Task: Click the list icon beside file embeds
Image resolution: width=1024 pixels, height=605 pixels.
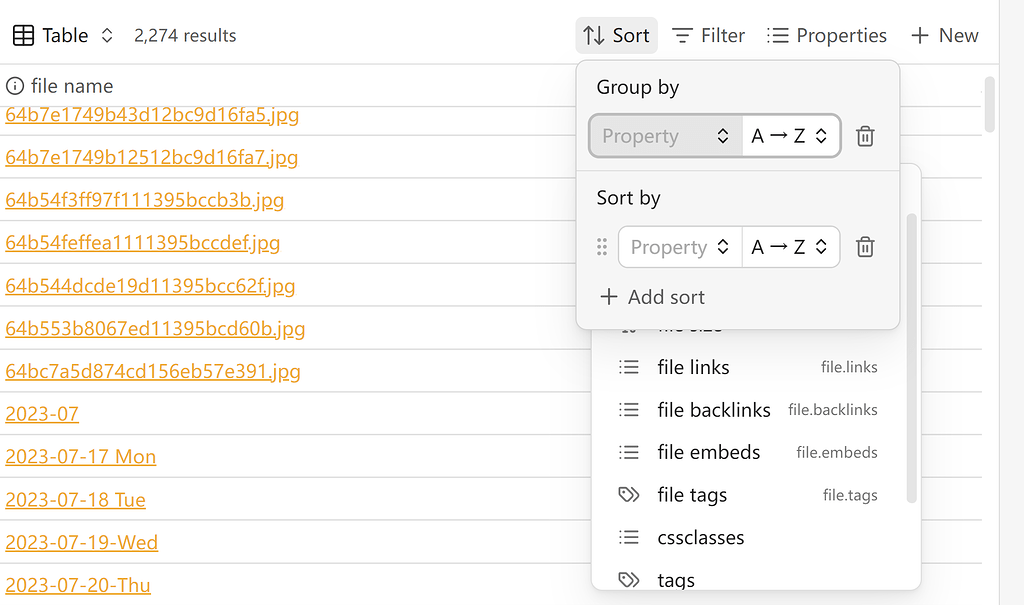Action: 629,452
